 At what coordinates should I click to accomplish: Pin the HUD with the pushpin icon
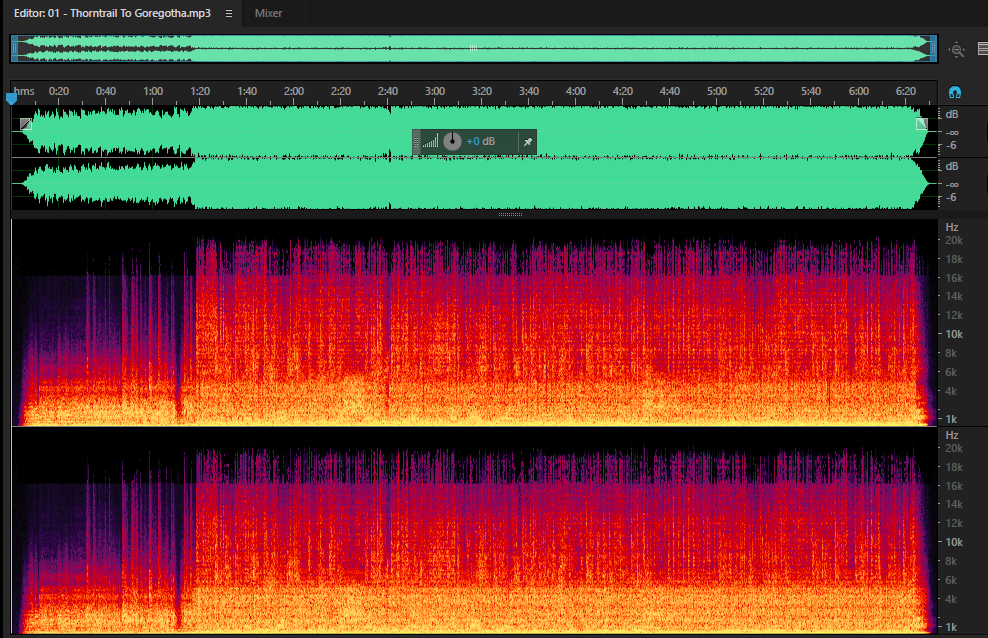click(x=528, y=142)
